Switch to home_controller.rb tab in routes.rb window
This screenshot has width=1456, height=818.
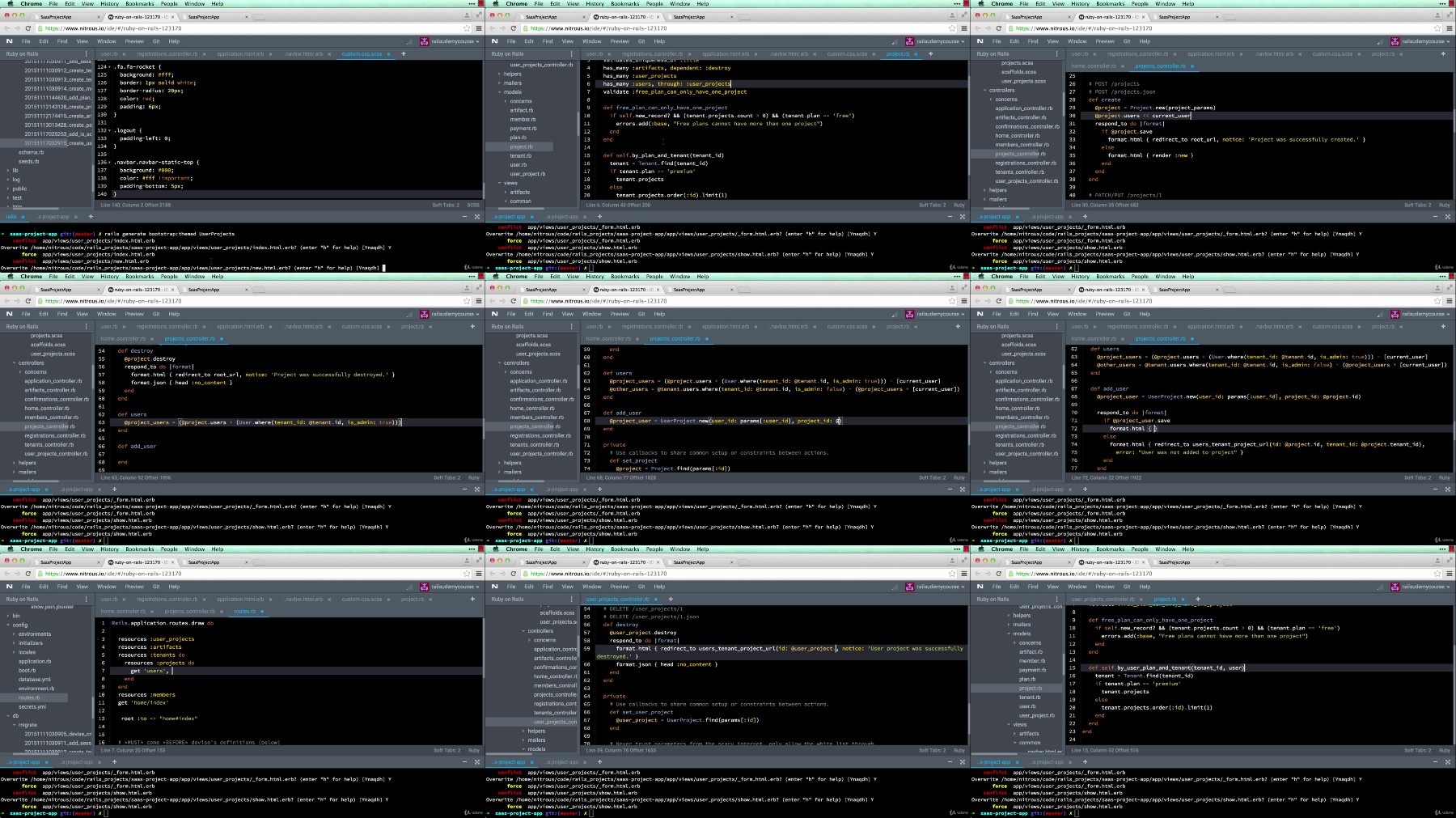[123, 612]
